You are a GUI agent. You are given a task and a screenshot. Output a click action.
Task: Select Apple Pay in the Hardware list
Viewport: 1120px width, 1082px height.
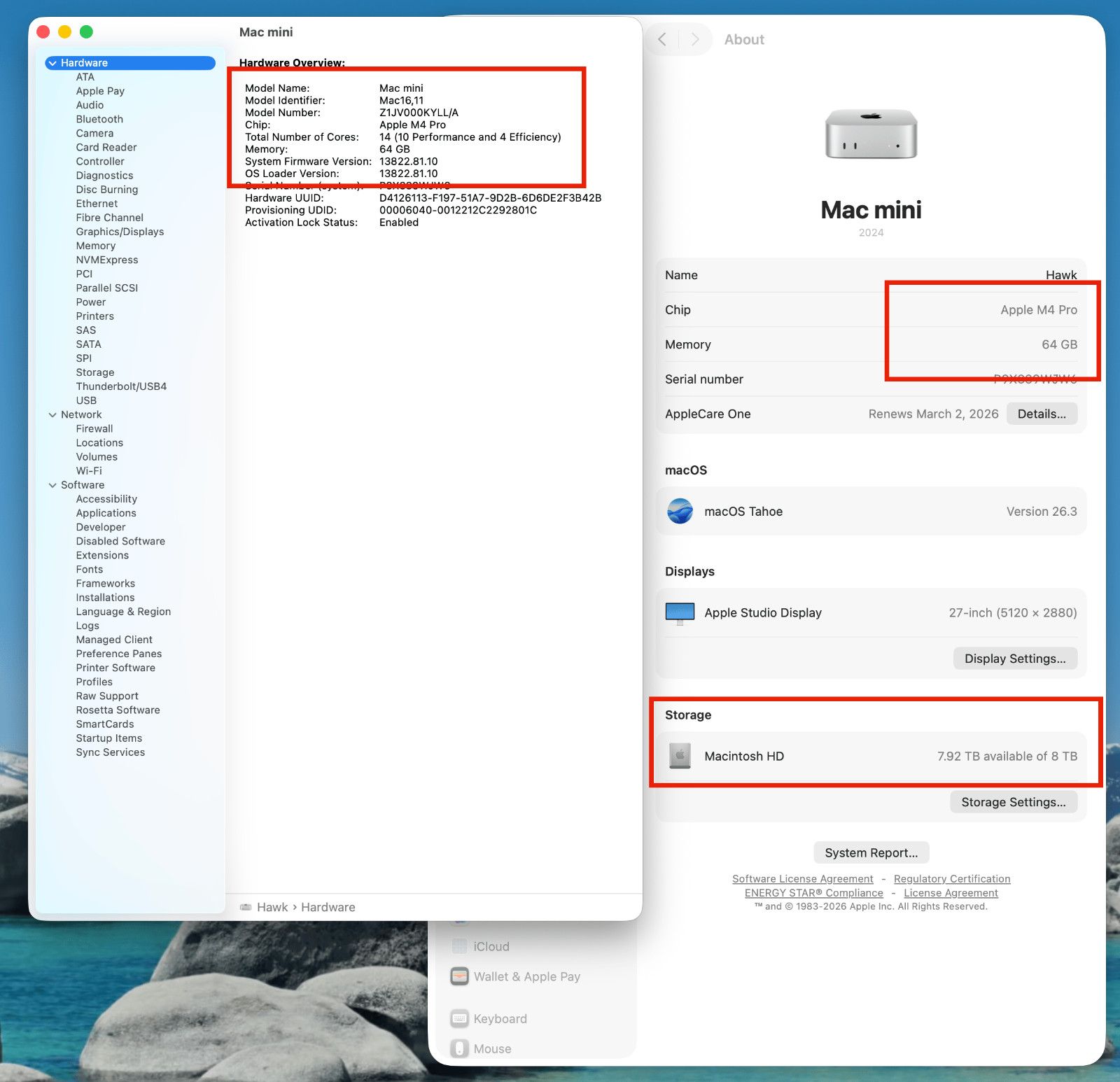[100, 91]
